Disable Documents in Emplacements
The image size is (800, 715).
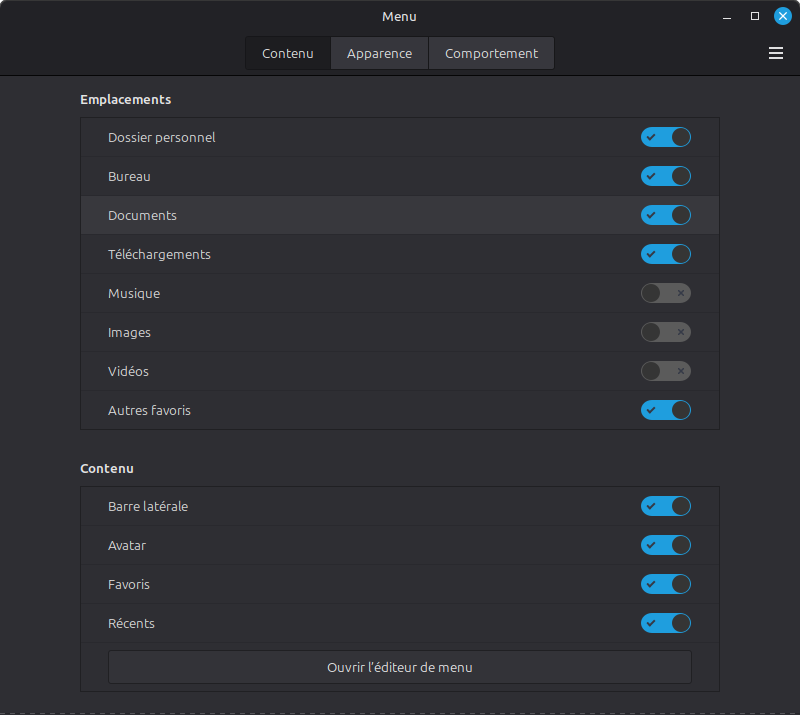[x=665, y=215]
